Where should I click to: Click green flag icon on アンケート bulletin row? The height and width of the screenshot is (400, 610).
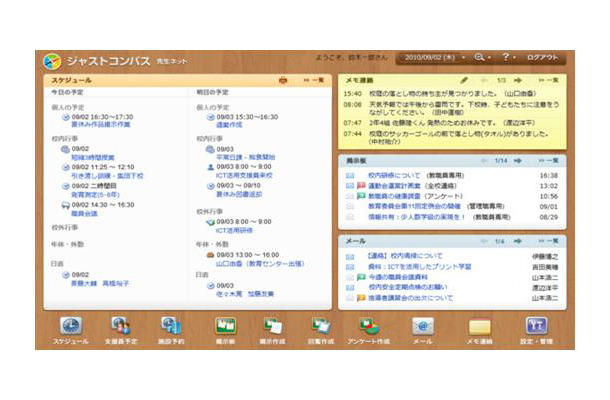tap(361, 196)
